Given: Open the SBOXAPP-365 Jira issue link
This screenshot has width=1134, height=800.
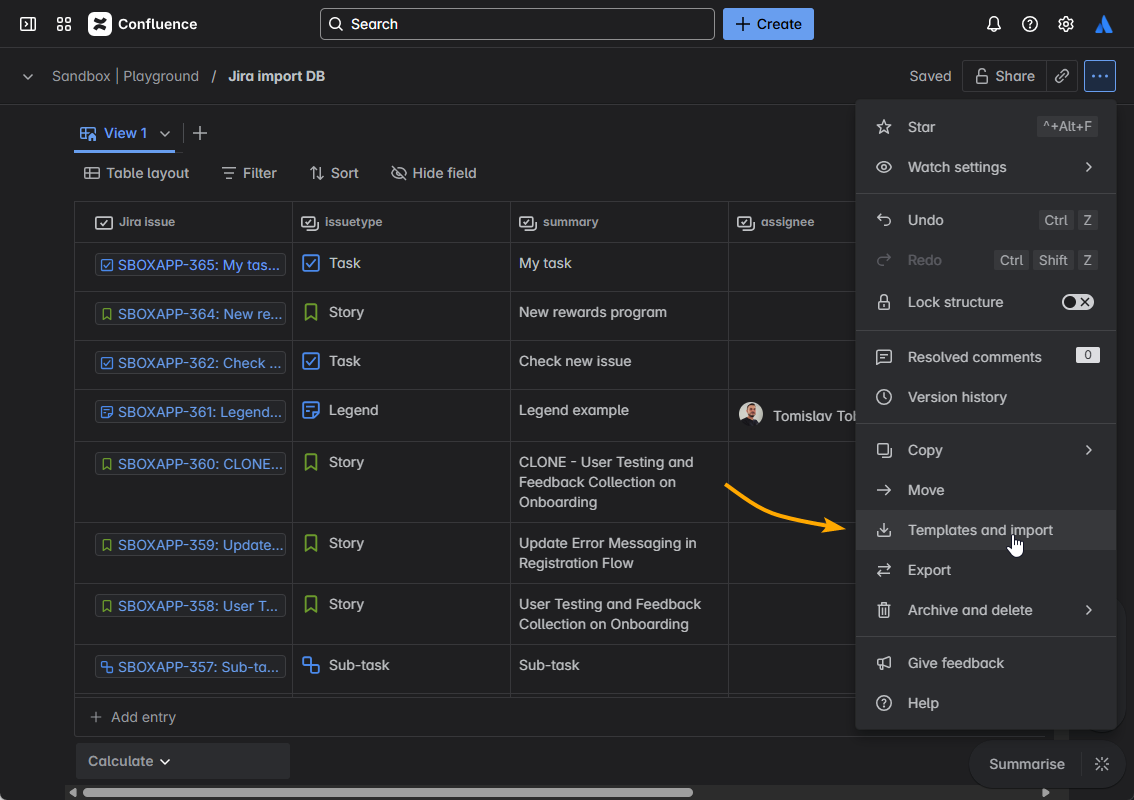Looking at the screenshot, I should (x=191, y=263).
